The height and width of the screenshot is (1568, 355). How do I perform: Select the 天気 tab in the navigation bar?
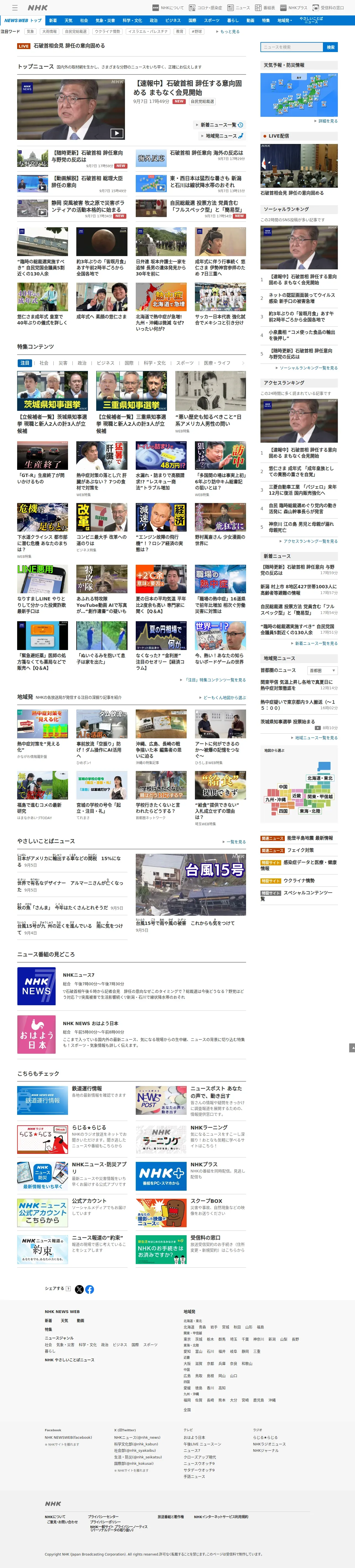pos(68,20)
